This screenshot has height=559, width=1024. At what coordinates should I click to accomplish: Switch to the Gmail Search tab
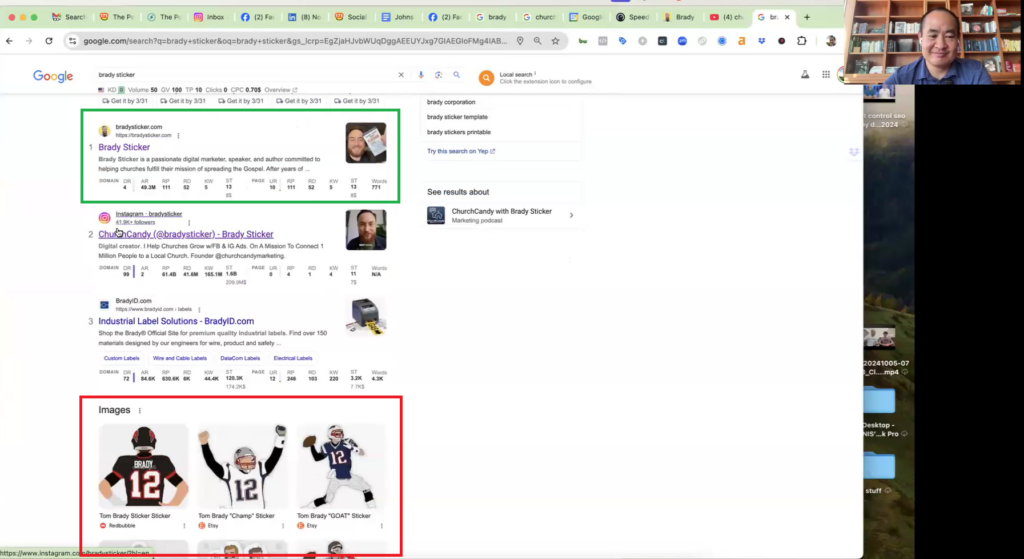pyautogui.click(x=69, y=17)
